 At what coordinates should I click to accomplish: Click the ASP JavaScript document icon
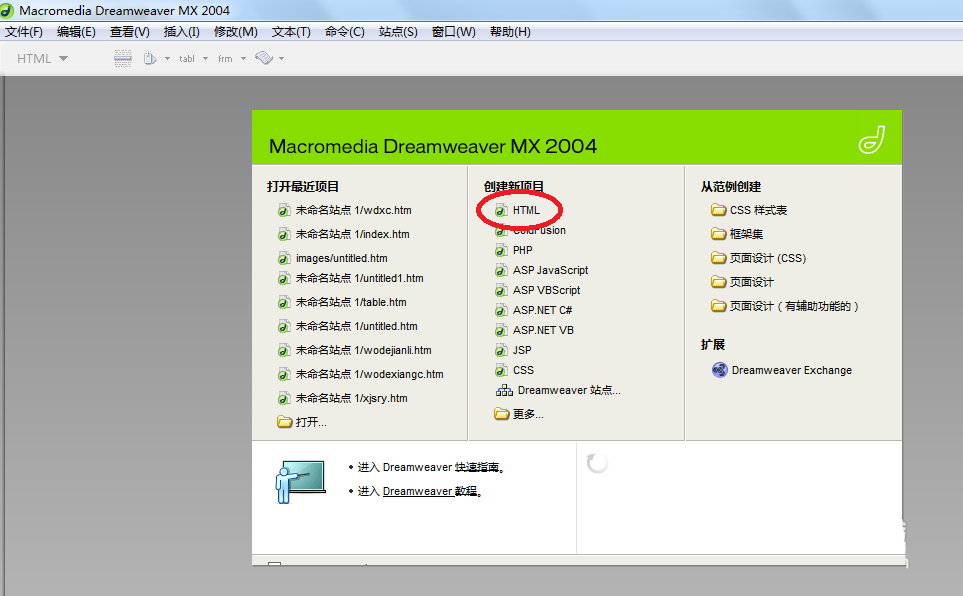502,271
